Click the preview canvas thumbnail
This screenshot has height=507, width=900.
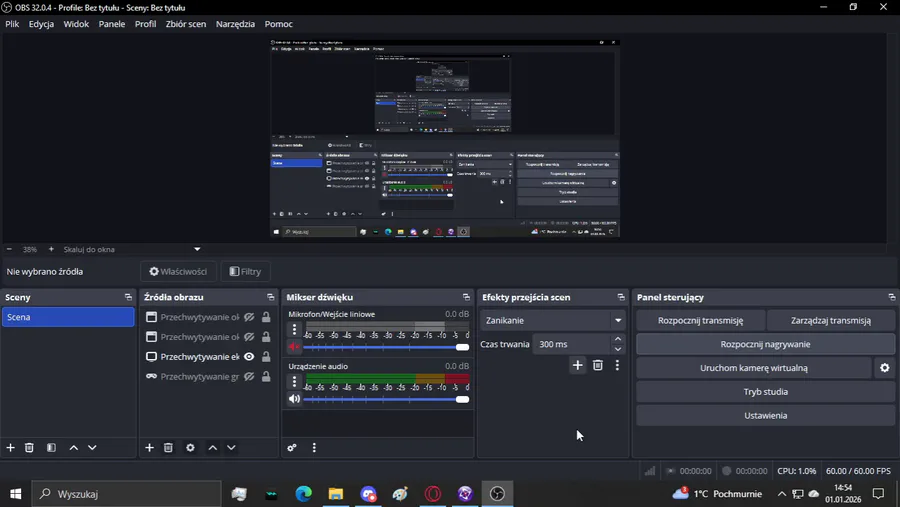coord(445,138)
